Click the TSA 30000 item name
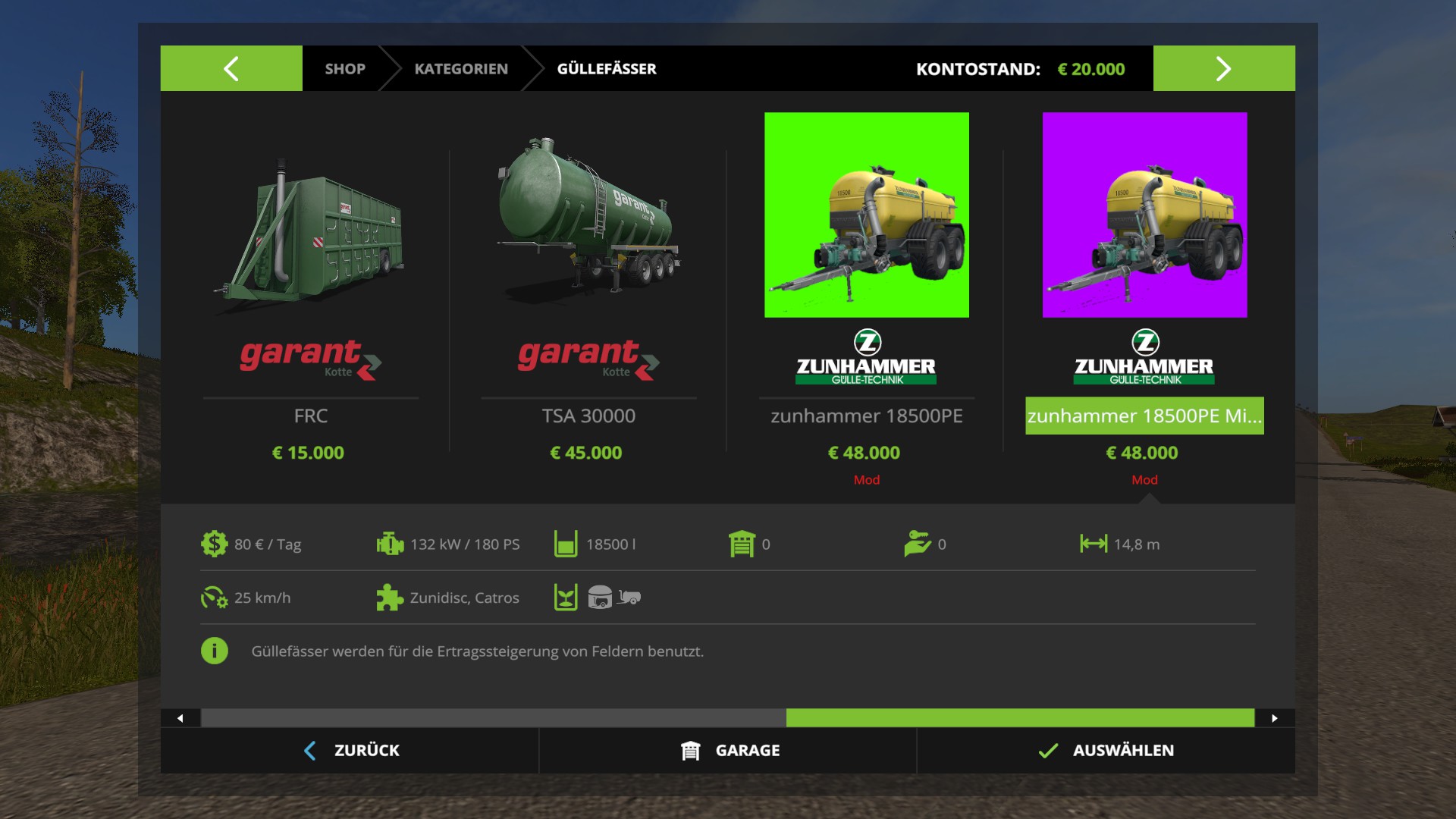The height and width of the screenshot is (819, 1456). pos(588,416)
